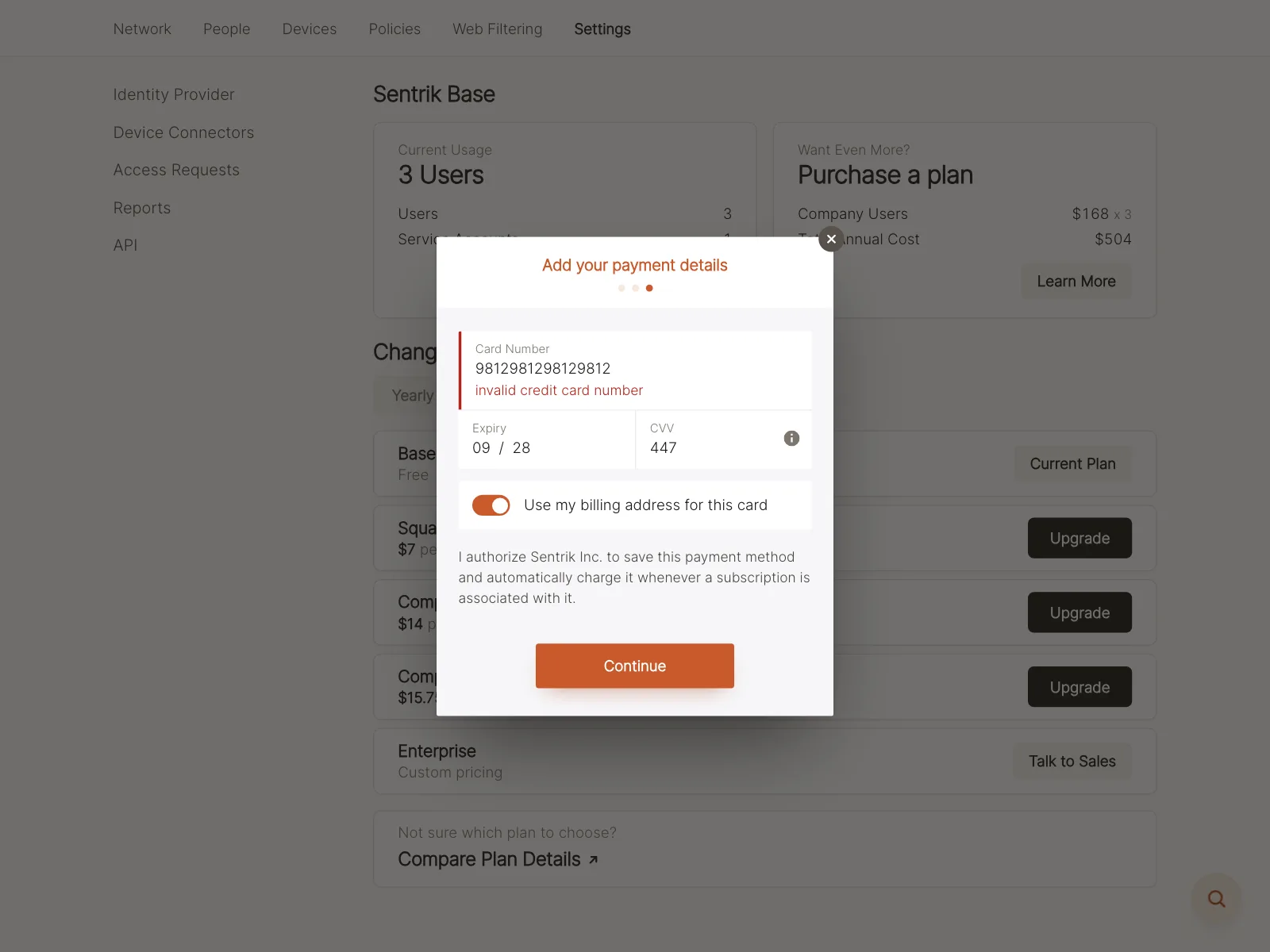
Task: Open the search help bubble icon
Action: click(1216, 899)
